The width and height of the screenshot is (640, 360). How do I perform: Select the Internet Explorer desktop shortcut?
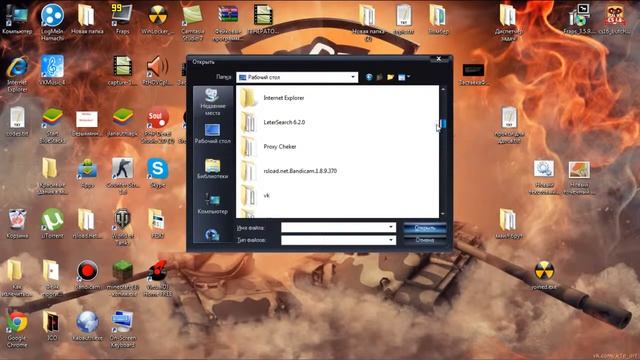click(17, 73)
